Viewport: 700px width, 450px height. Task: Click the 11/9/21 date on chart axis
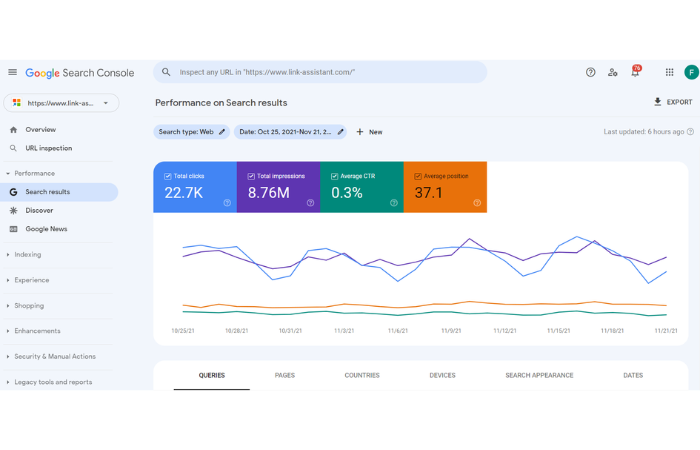pyautogui.click(x=451, y=331)
